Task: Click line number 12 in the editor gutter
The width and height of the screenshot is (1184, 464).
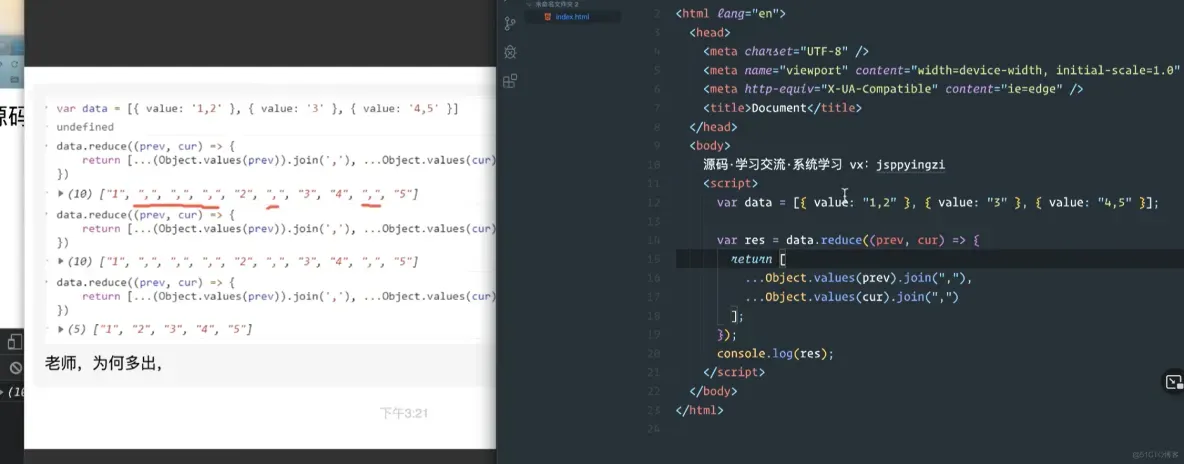Action: [x=655, y=203]
